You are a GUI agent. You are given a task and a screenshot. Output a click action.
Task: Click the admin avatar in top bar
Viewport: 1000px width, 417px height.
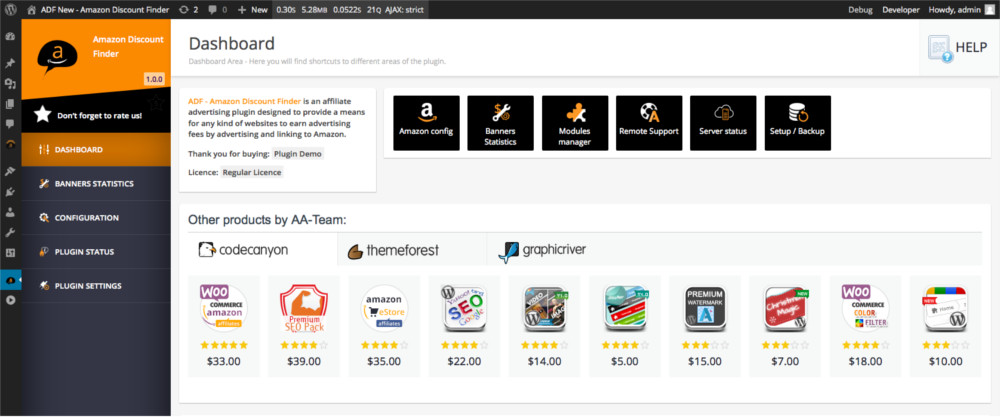[989, 10]
